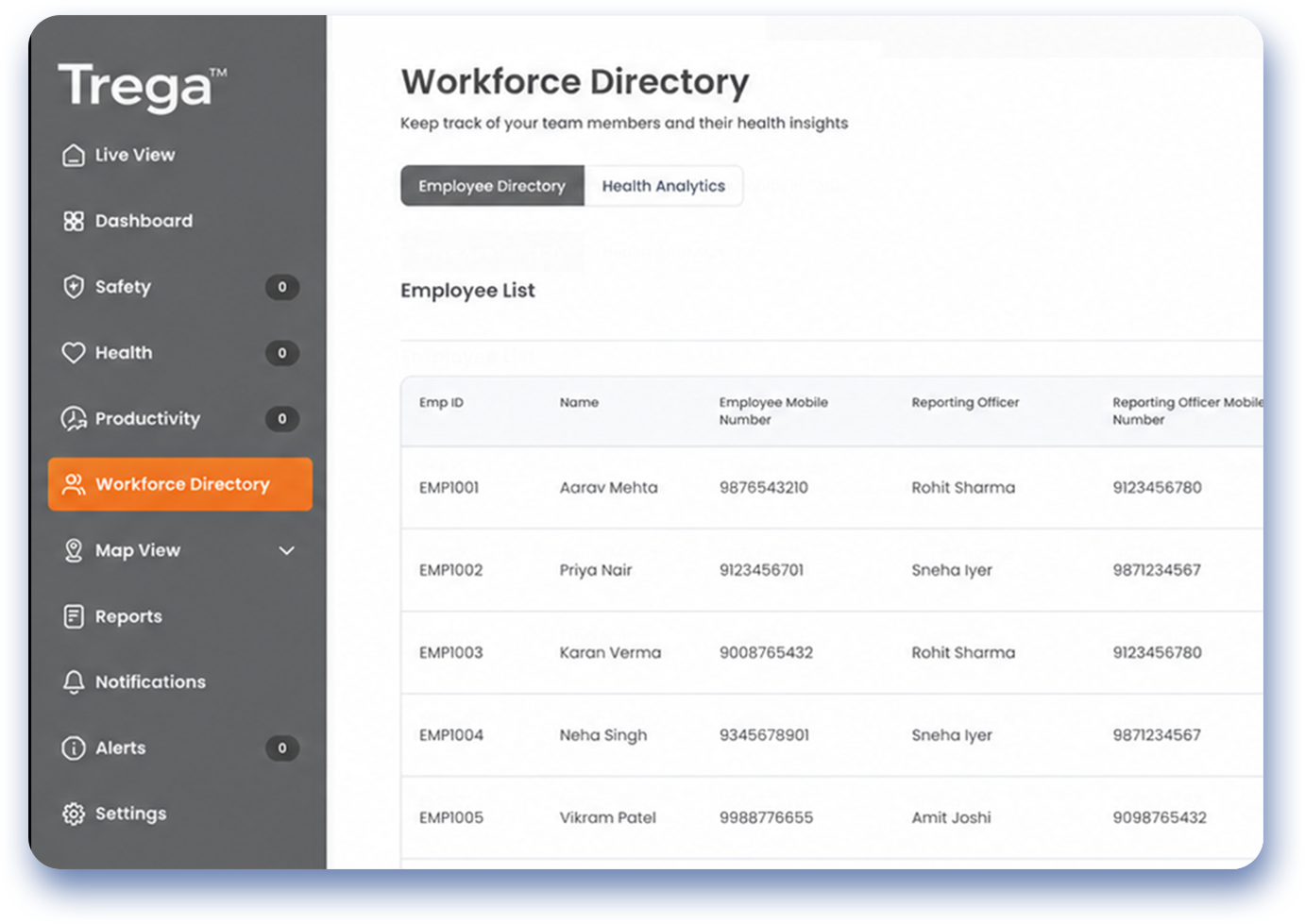Select the EMP1003 cell
The height and width of the screenshot is (924, 1305).
click(x=451, y=652)
